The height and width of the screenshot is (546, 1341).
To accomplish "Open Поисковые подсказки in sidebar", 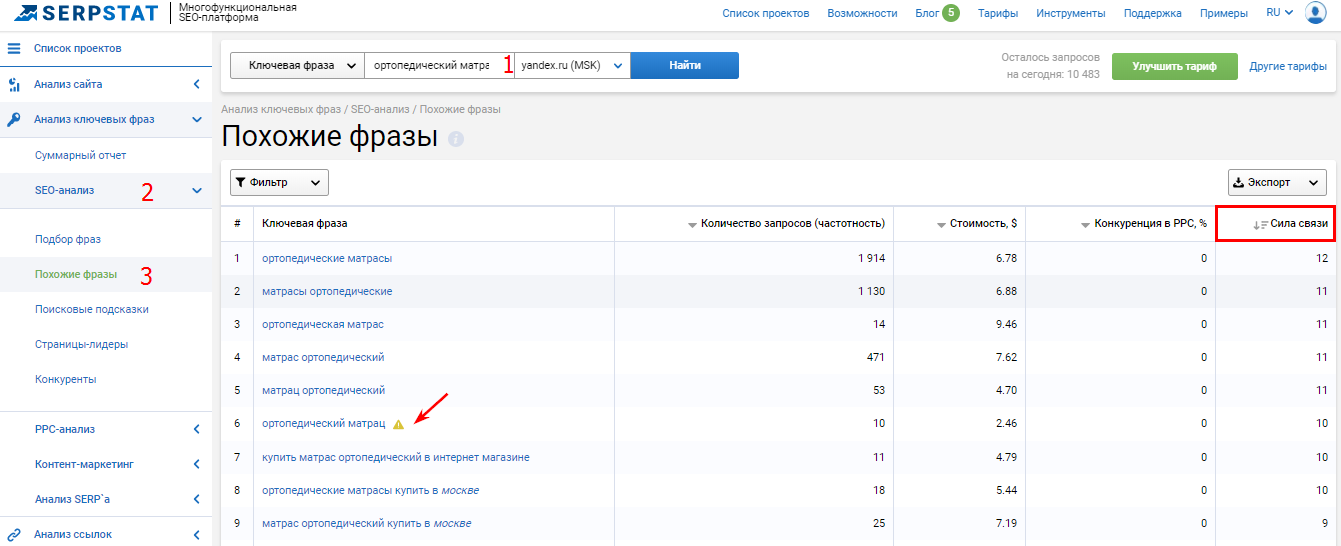I will tap(91, 309).
